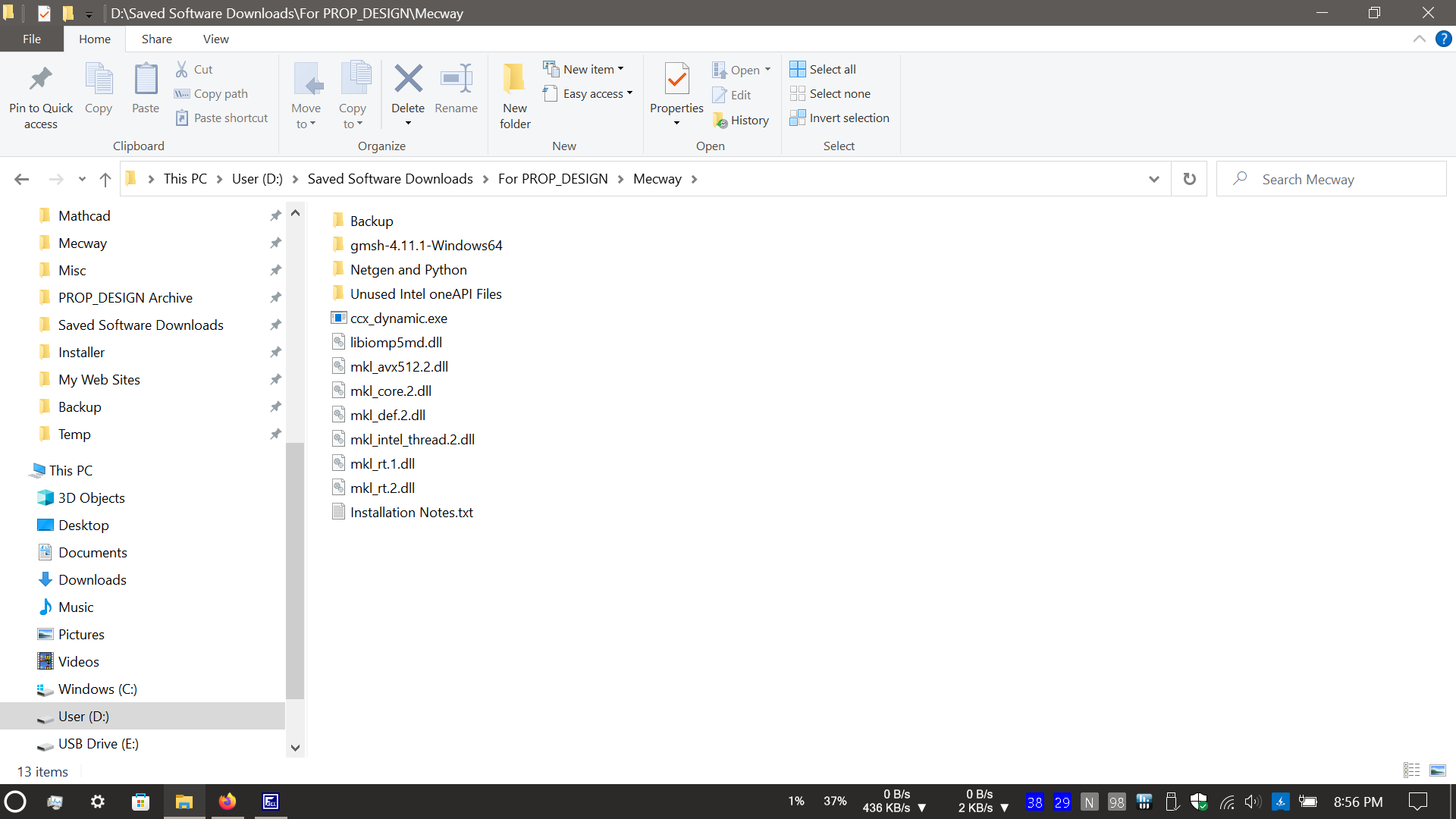
Task: Select ccx_dynamic.exe file
Action: [389, 318]
